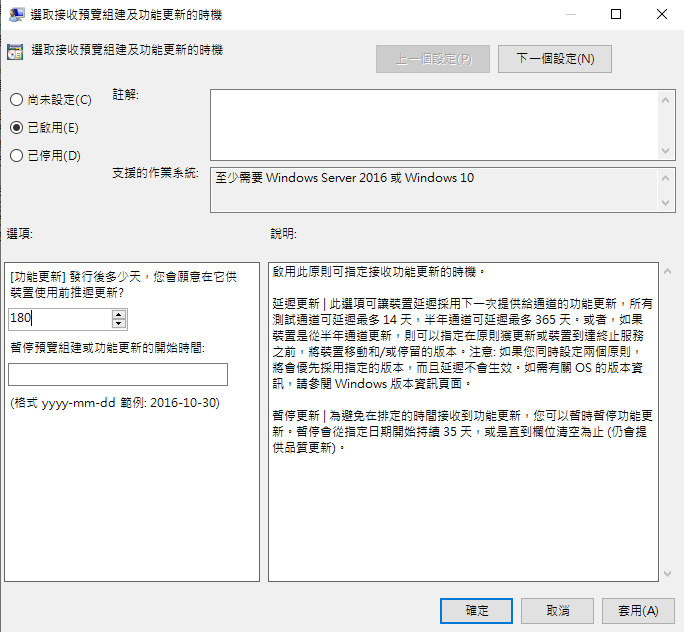
Task: Select the 已啟用 radio button
Action: click(15, 128)
